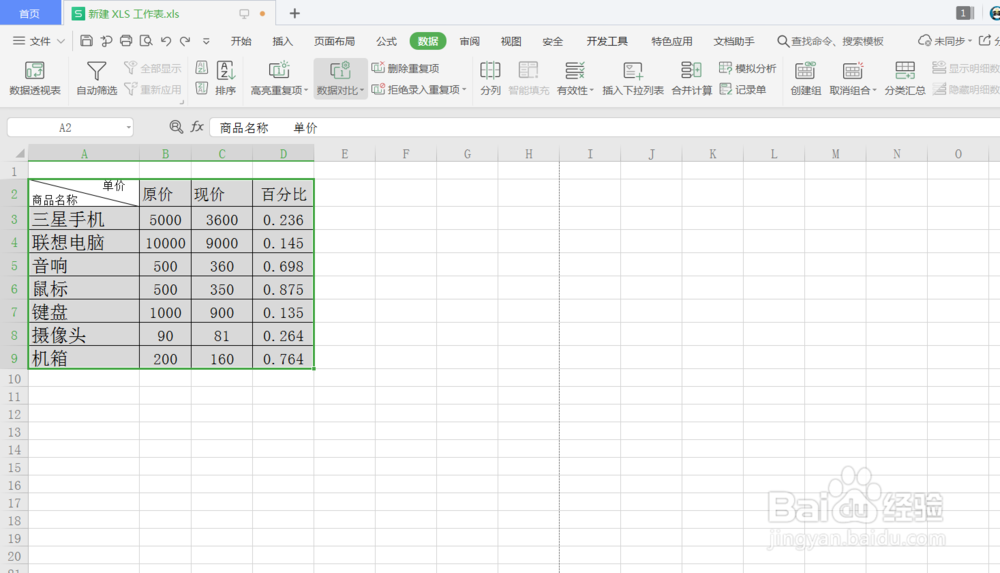Click Subtotal (分类汇总)
This screenshot has height=573, width=1000.
pyautogui.click(x=904, y=78)
